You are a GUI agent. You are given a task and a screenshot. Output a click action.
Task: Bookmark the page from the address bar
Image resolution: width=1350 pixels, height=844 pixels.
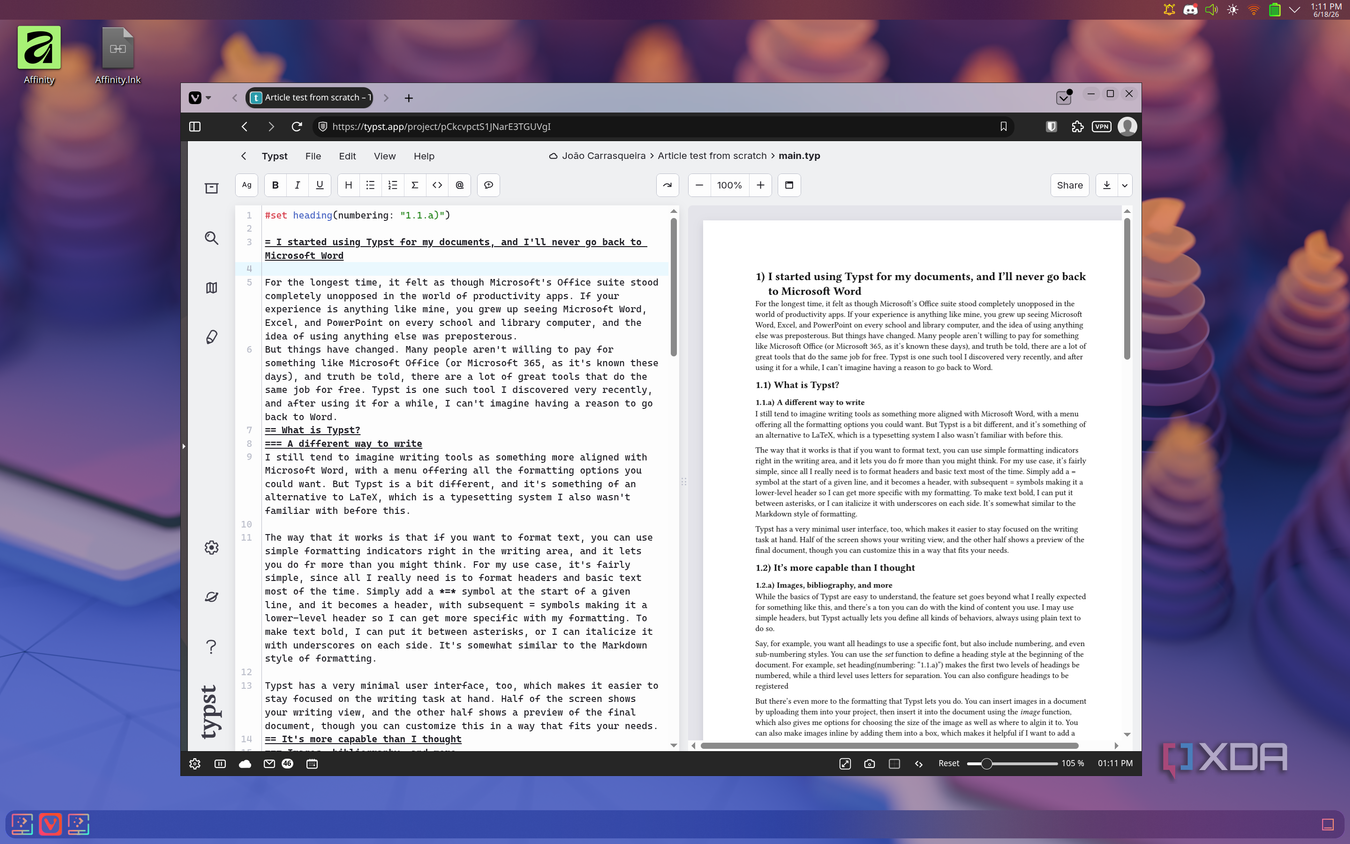pyautogui.click(x=1003, y=127)
